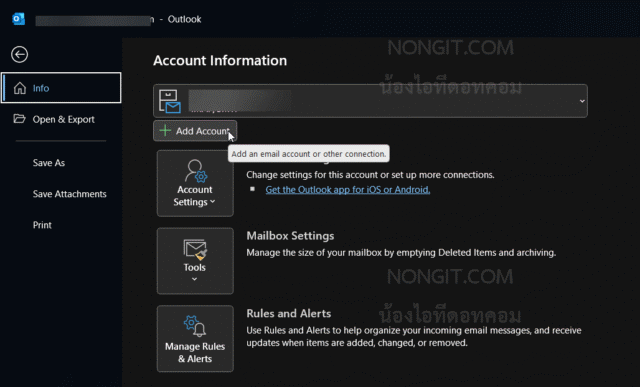Click the 'Manage the size of your mailbox' description
Image resolution: width=640 pixels, height=387 pixels.
pos(401,253)
